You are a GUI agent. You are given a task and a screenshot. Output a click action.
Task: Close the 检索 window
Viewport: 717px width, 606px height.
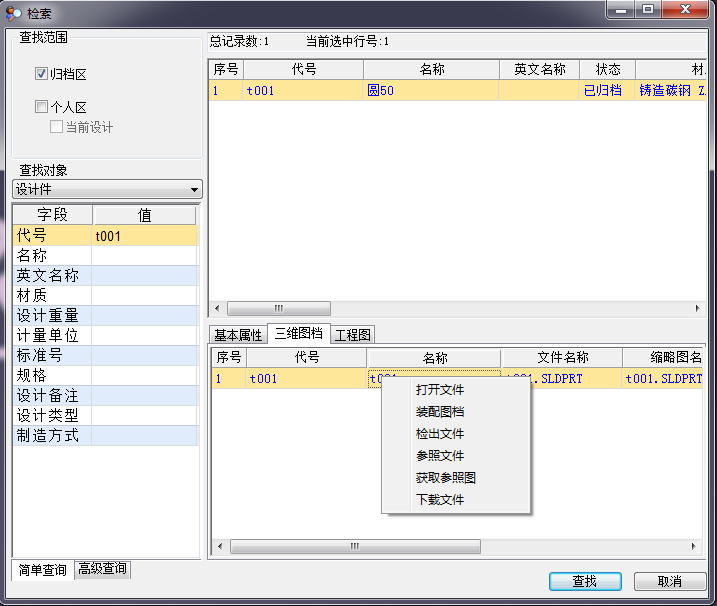point(685,9)
